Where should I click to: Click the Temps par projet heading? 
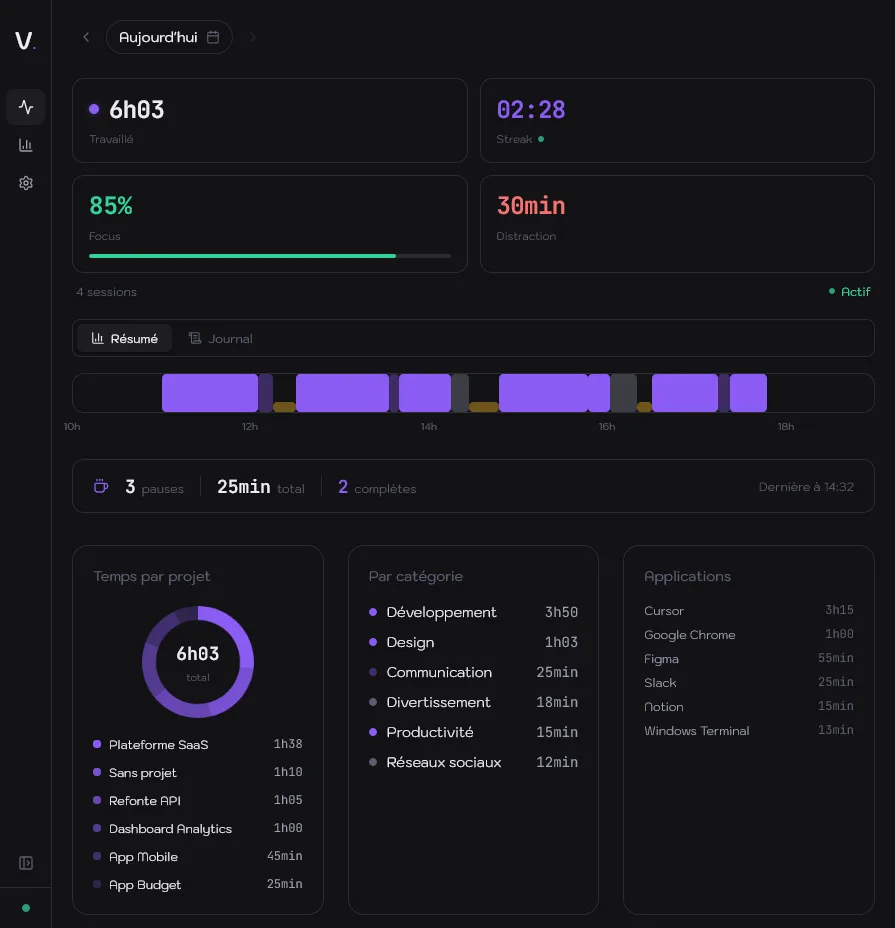[152, 576]
